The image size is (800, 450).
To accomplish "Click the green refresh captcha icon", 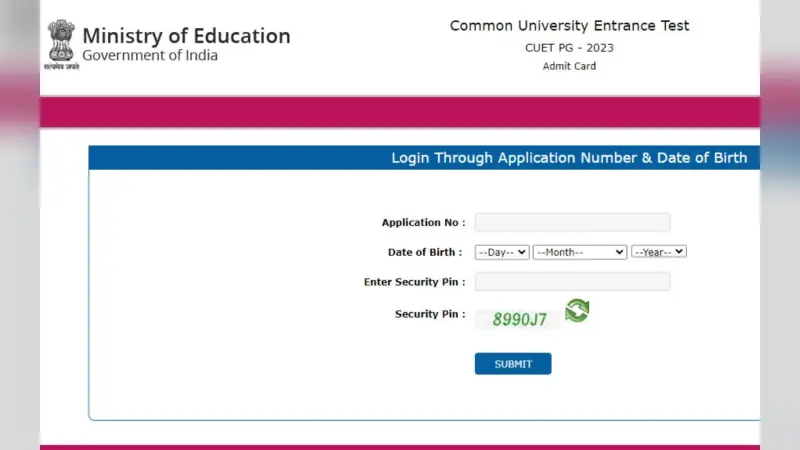I will (577, 311).
